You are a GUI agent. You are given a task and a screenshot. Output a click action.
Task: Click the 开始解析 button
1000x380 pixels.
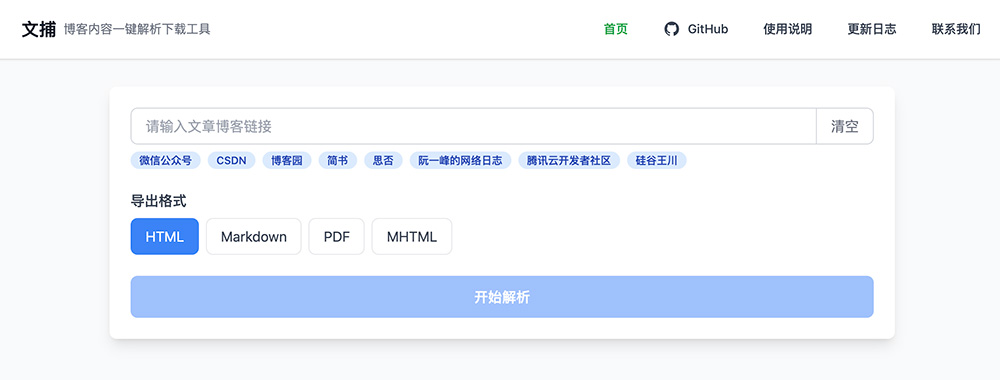(502, 297)
